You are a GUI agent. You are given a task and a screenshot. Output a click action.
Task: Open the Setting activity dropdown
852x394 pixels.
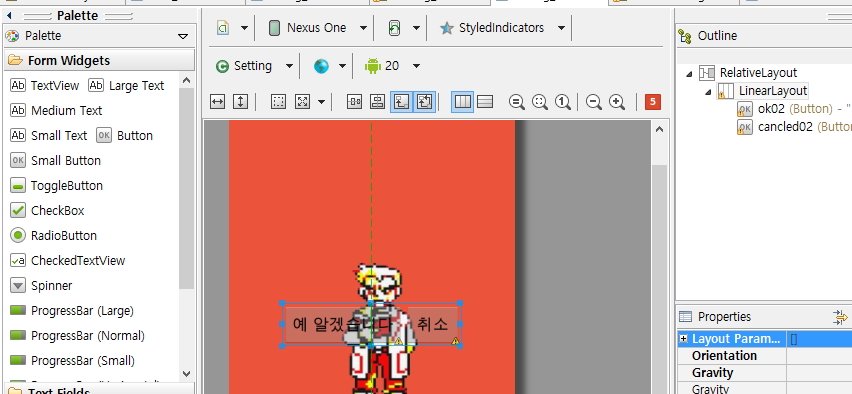(x=289, y=66)
